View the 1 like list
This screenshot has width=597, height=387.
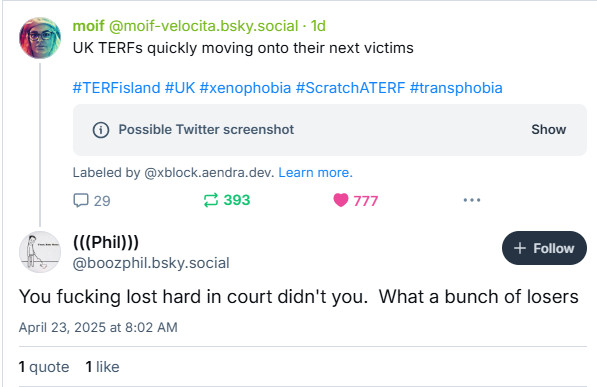pos(102,367)
